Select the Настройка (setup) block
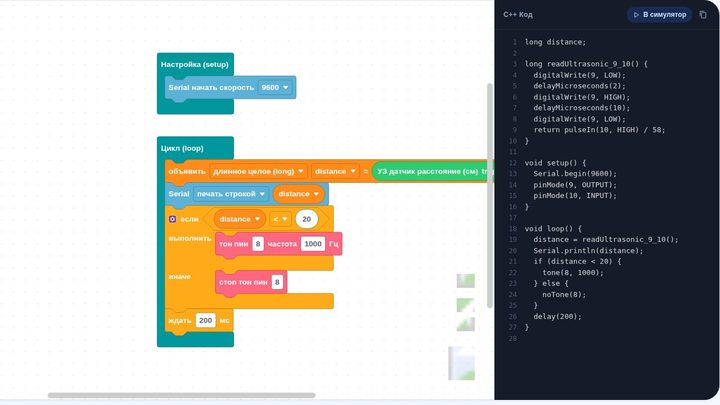Screen dimensions: 720x405 [x=195, y=64]
